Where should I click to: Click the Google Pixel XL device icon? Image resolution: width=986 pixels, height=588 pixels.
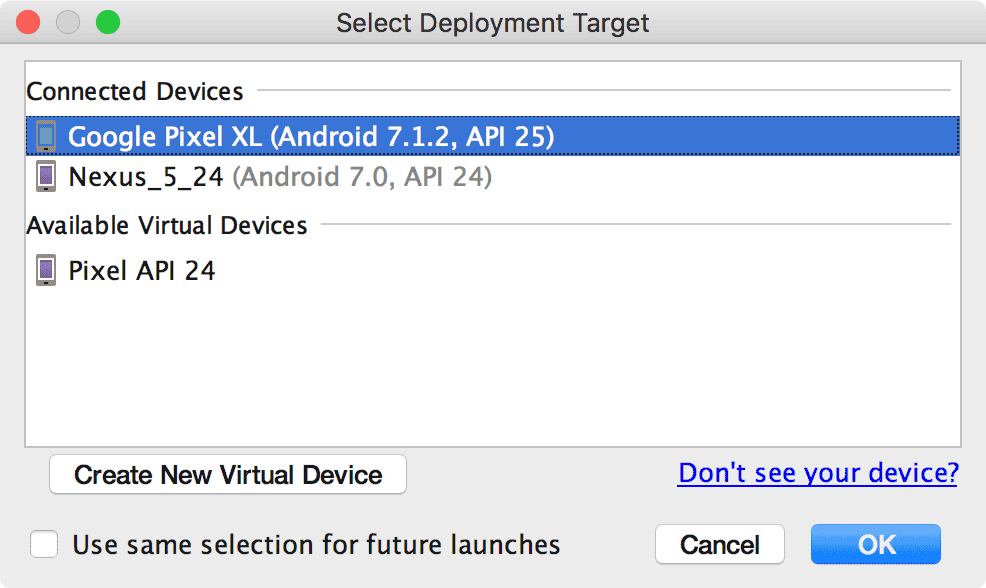46,136
